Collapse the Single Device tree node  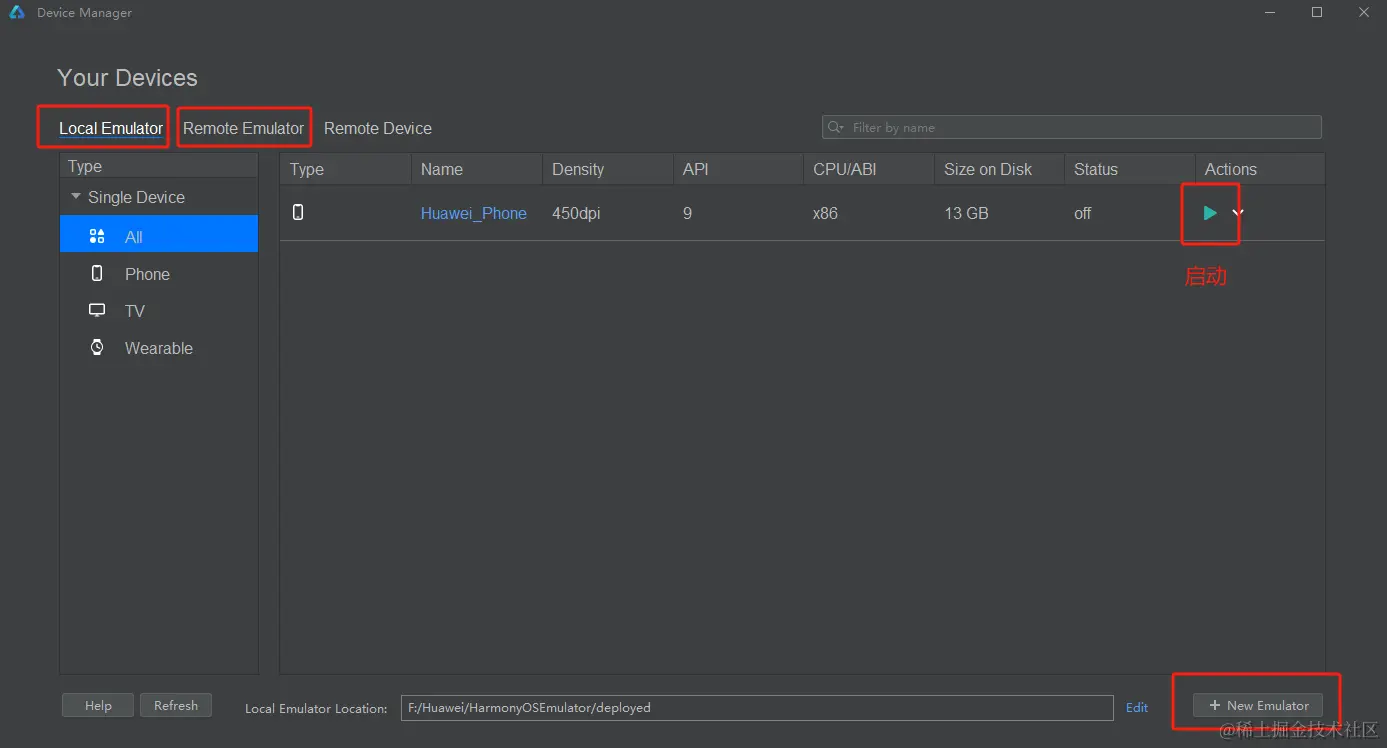[x=76, y=197]
